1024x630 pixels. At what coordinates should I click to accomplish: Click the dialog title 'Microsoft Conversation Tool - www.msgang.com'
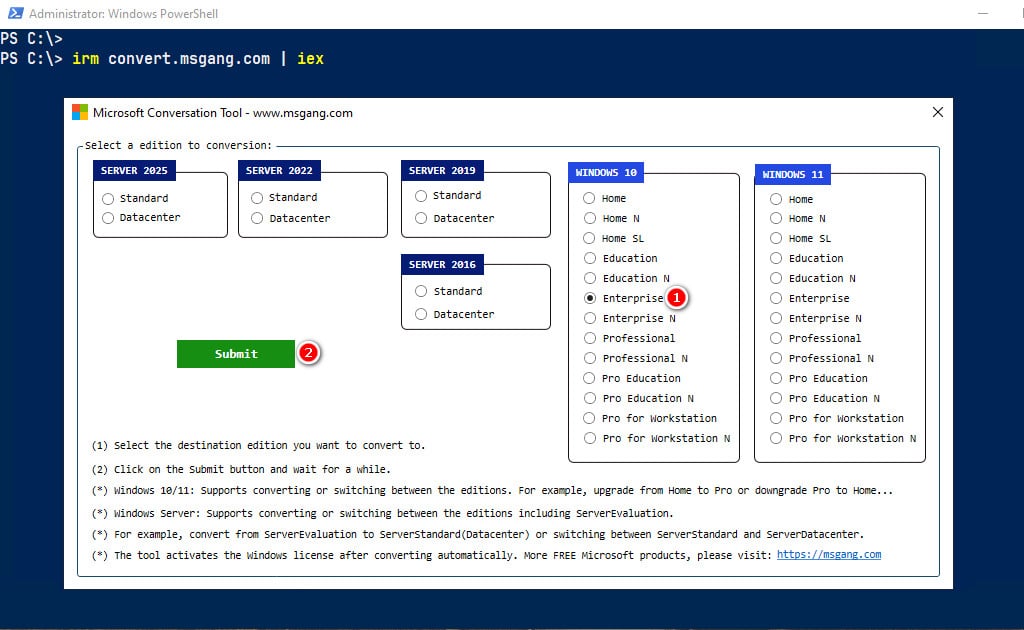(x=223, y=113)
